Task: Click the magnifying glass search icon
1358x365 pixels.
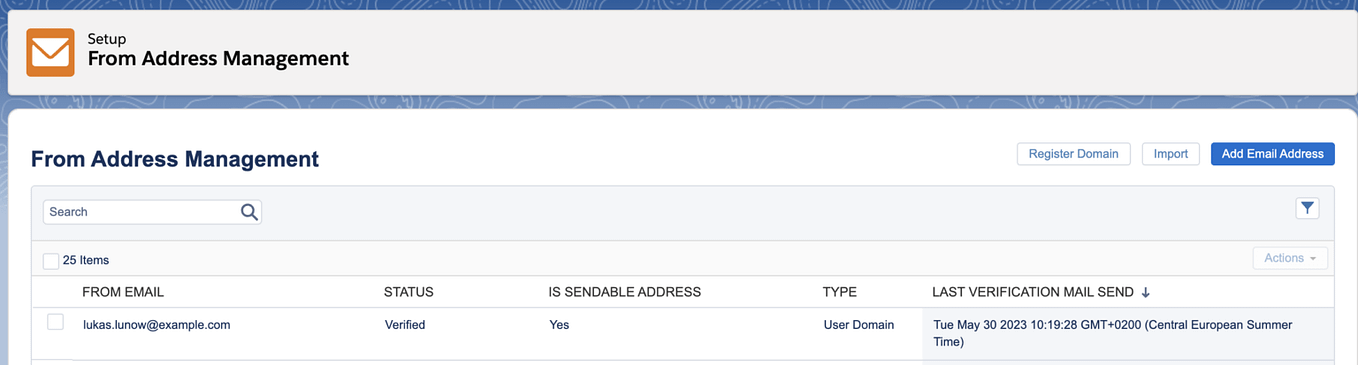Action: pos(249,212)
